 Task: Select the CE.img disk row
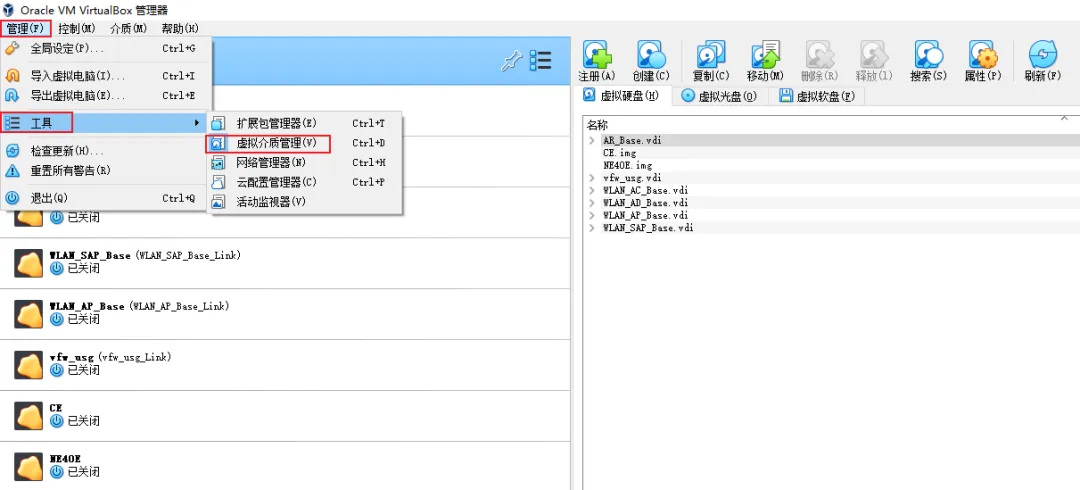coord(831,153)
